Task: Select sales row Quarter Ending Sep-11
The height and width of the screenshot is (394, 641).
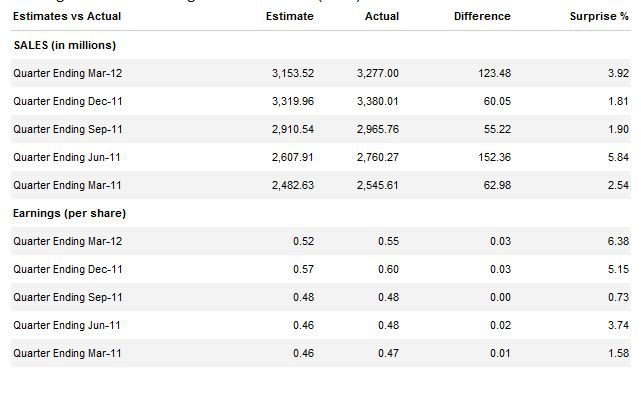Action: 321,129
